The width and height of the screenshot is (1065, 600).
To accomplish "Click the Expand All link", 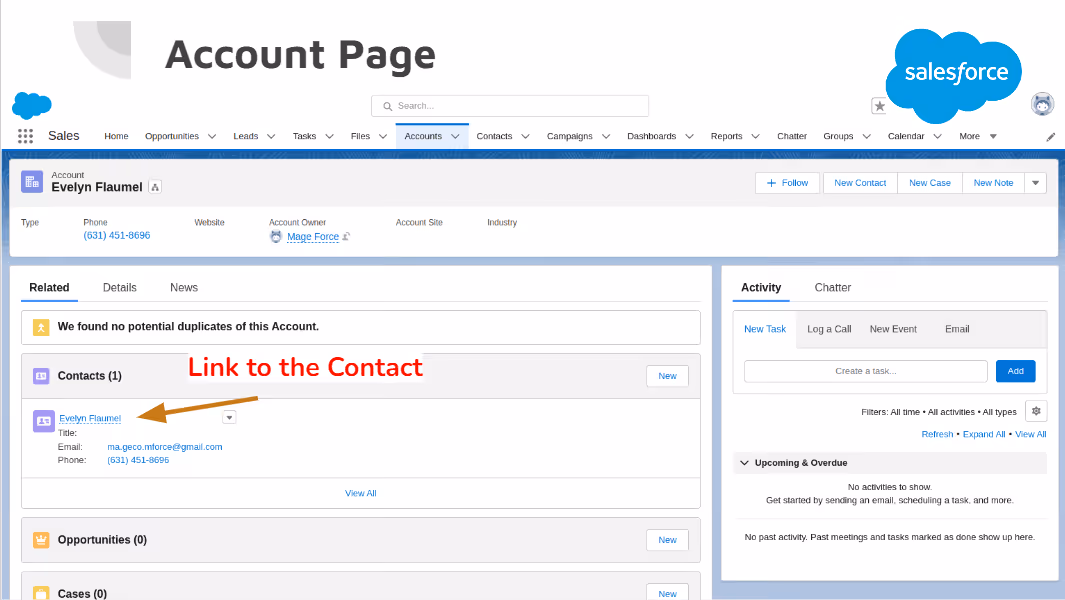I will click(983, 434).
